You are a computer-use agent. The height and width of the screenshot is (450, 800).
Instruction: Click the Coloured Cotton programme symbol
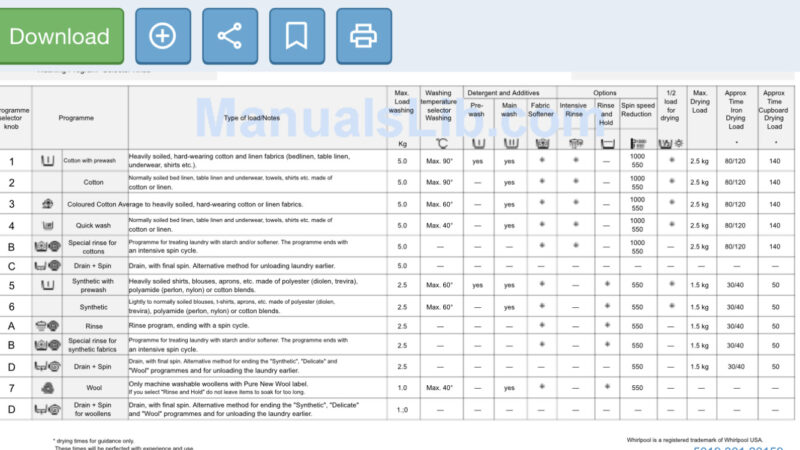(46, 203)
